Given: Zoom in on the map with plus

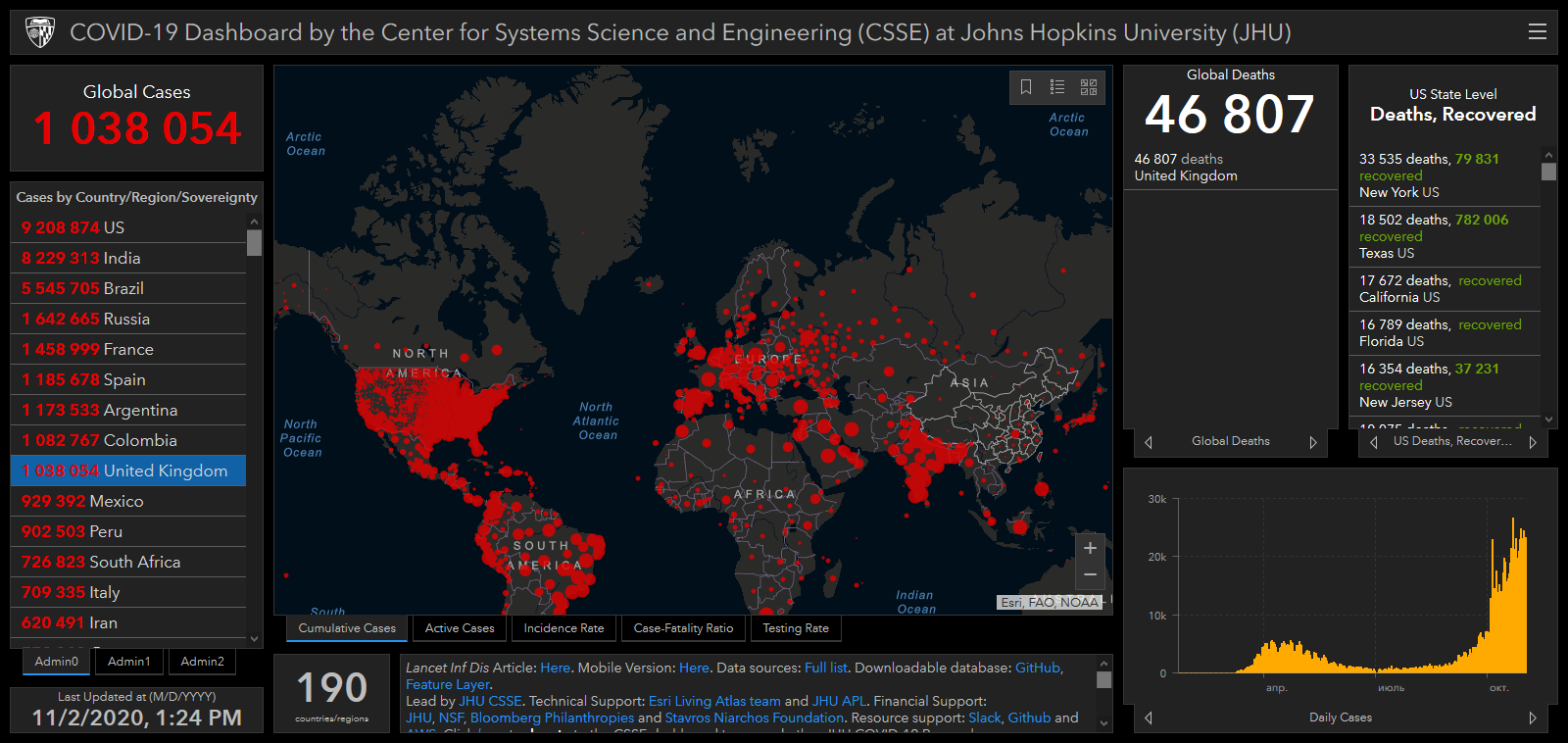Looking at the screenshot, I should click(1090, 548).
